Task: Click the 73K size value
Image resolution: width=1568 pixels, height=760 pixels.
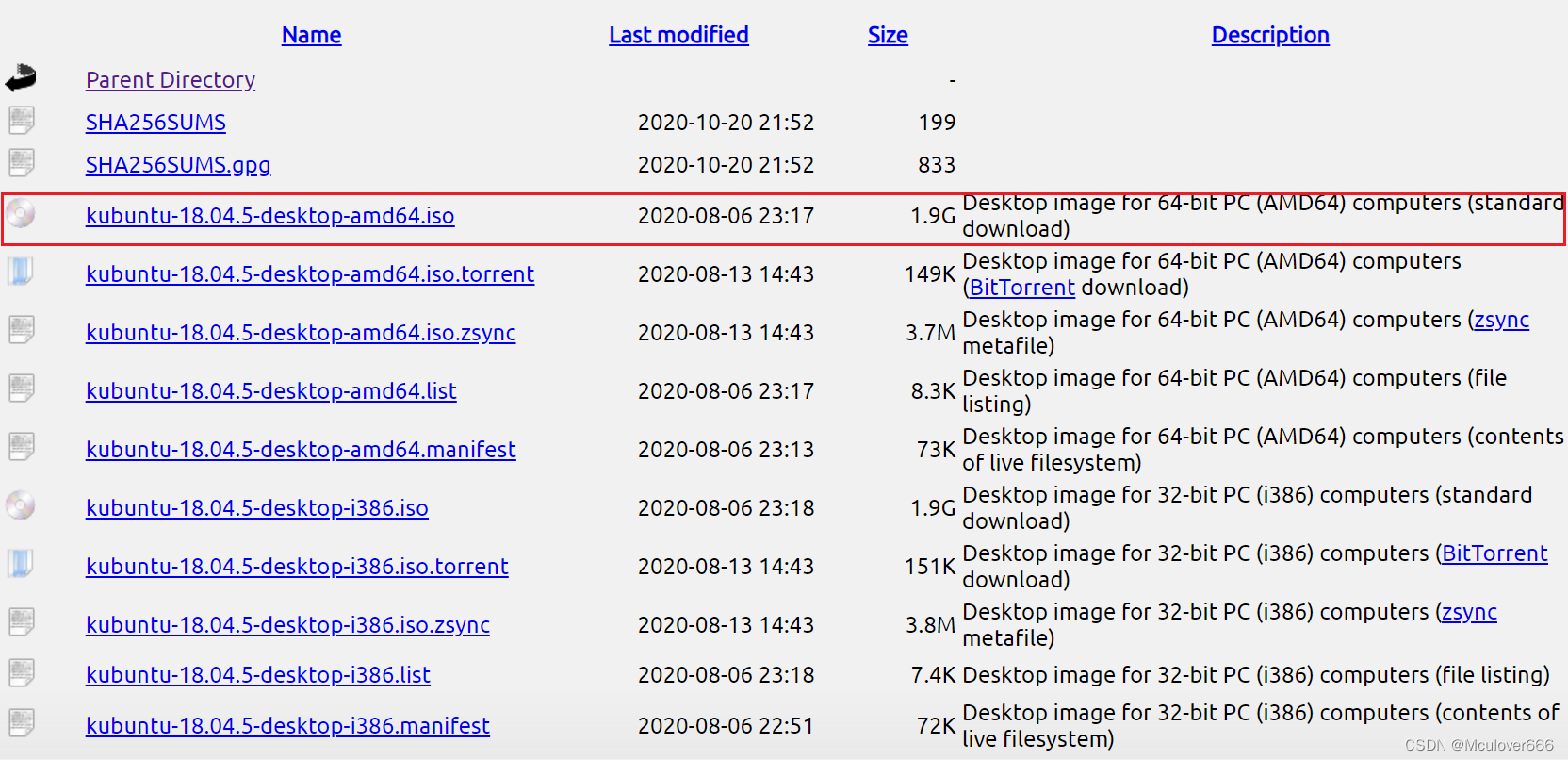Action: coord(937,450)
